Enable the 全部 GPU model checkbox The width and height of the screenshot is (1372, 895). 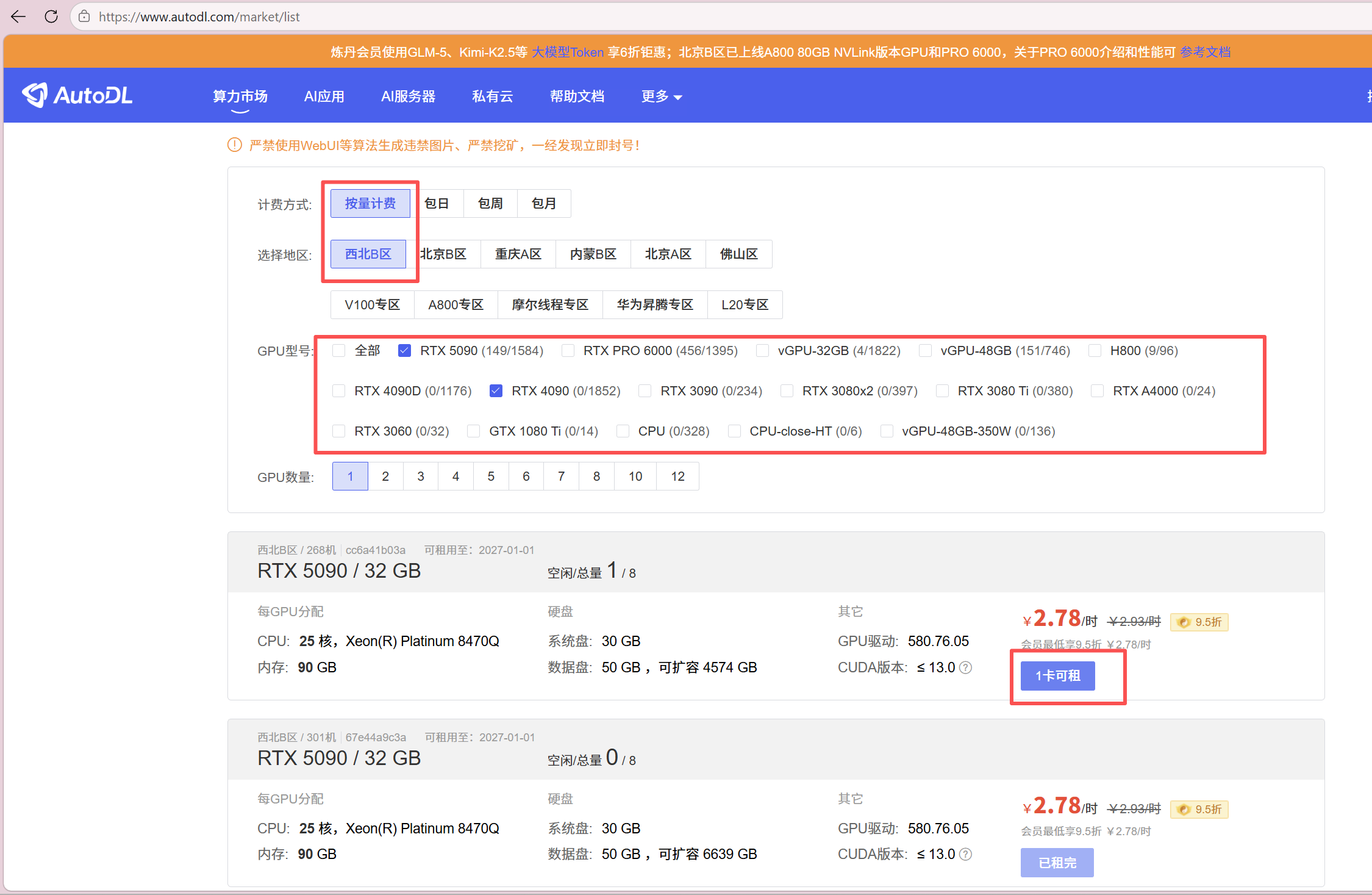[339, 351]
